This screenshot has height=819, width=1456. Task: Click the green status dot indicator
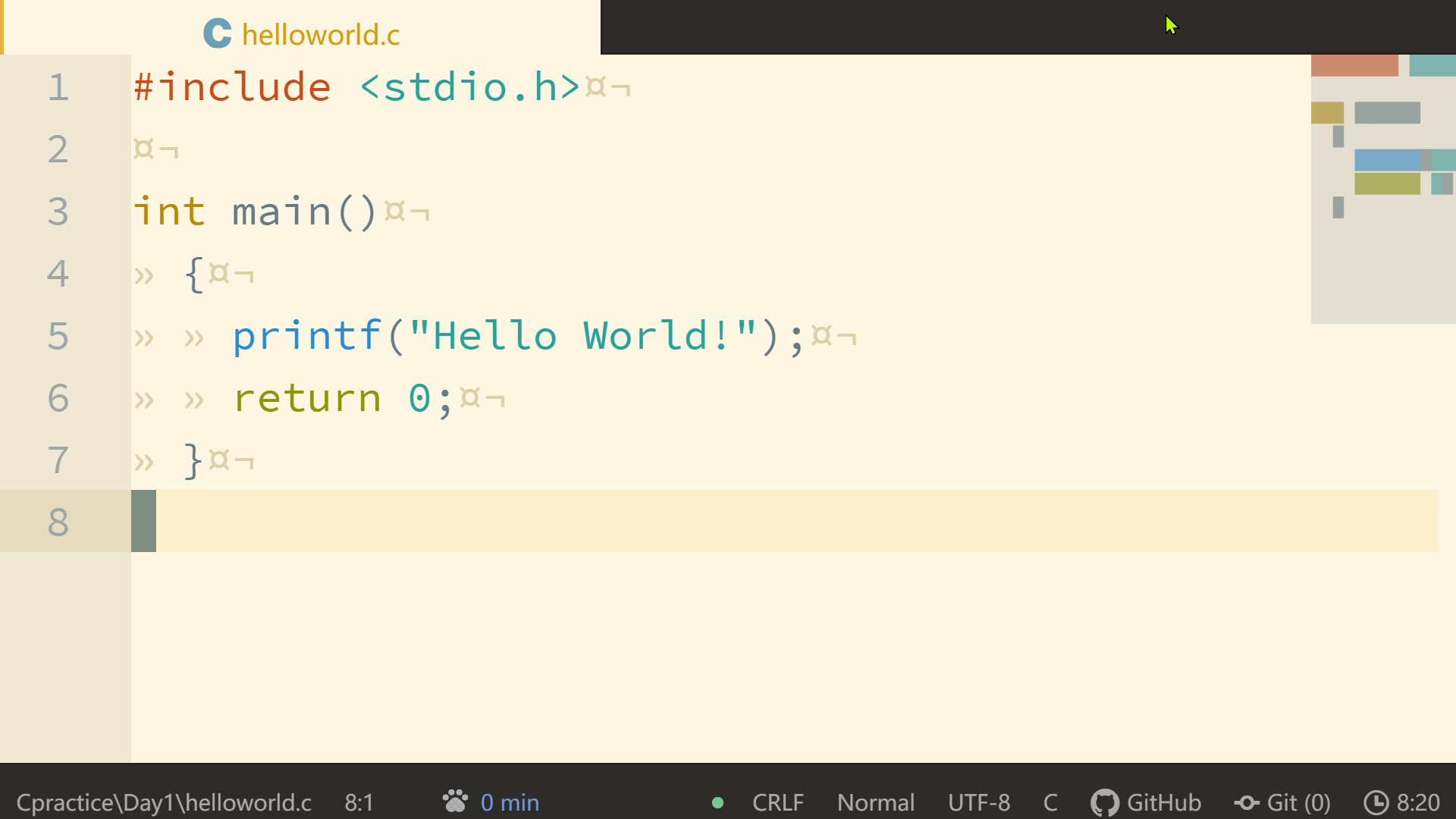tap(717, 802)
